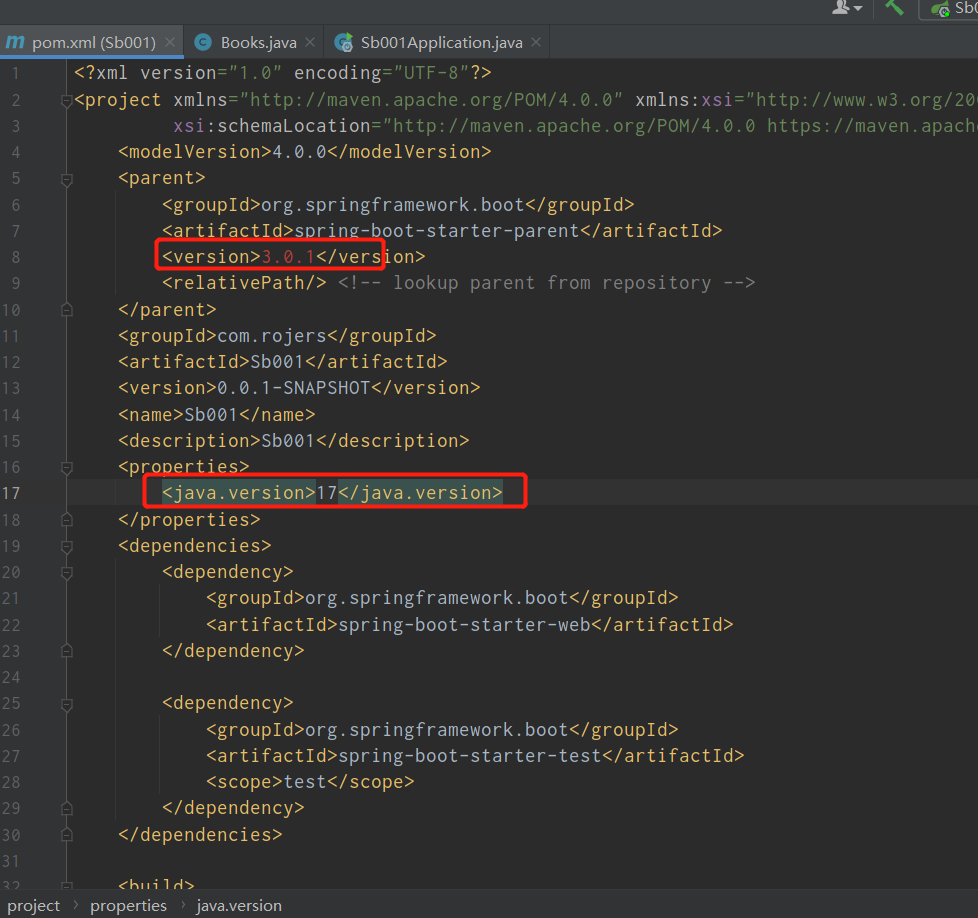Click the relativePath tag on line 9
The image size is (978, 918).
point(244,283)
